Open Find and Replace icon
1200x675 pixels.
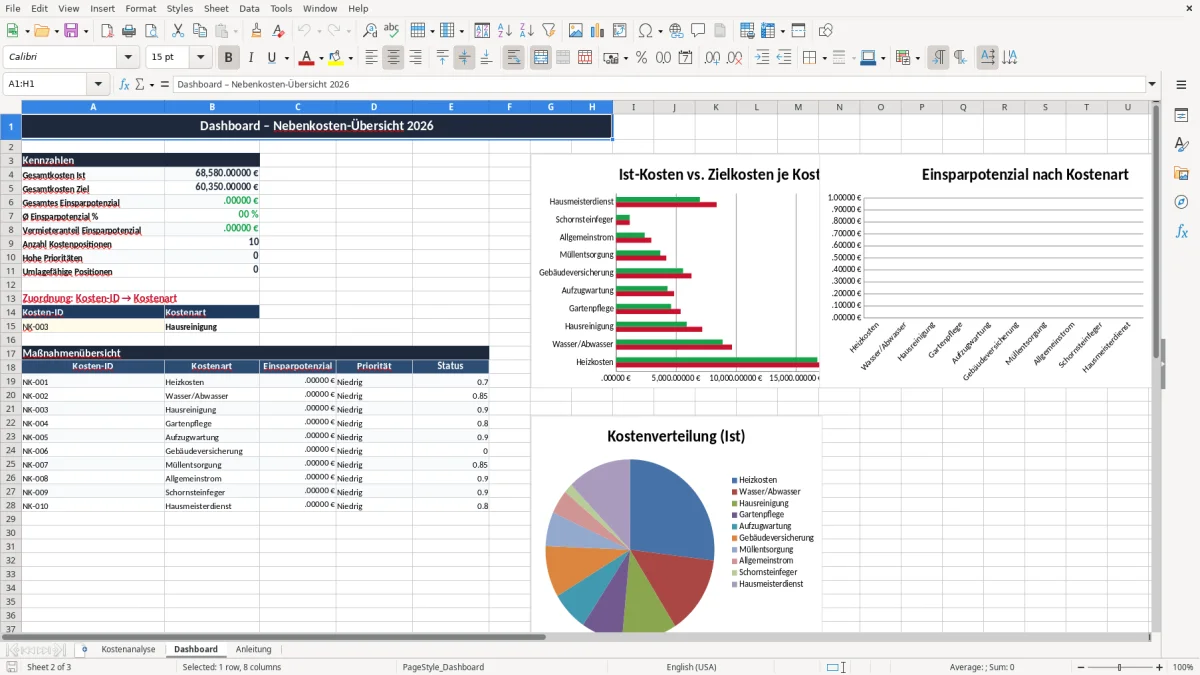tap(370, 31)
